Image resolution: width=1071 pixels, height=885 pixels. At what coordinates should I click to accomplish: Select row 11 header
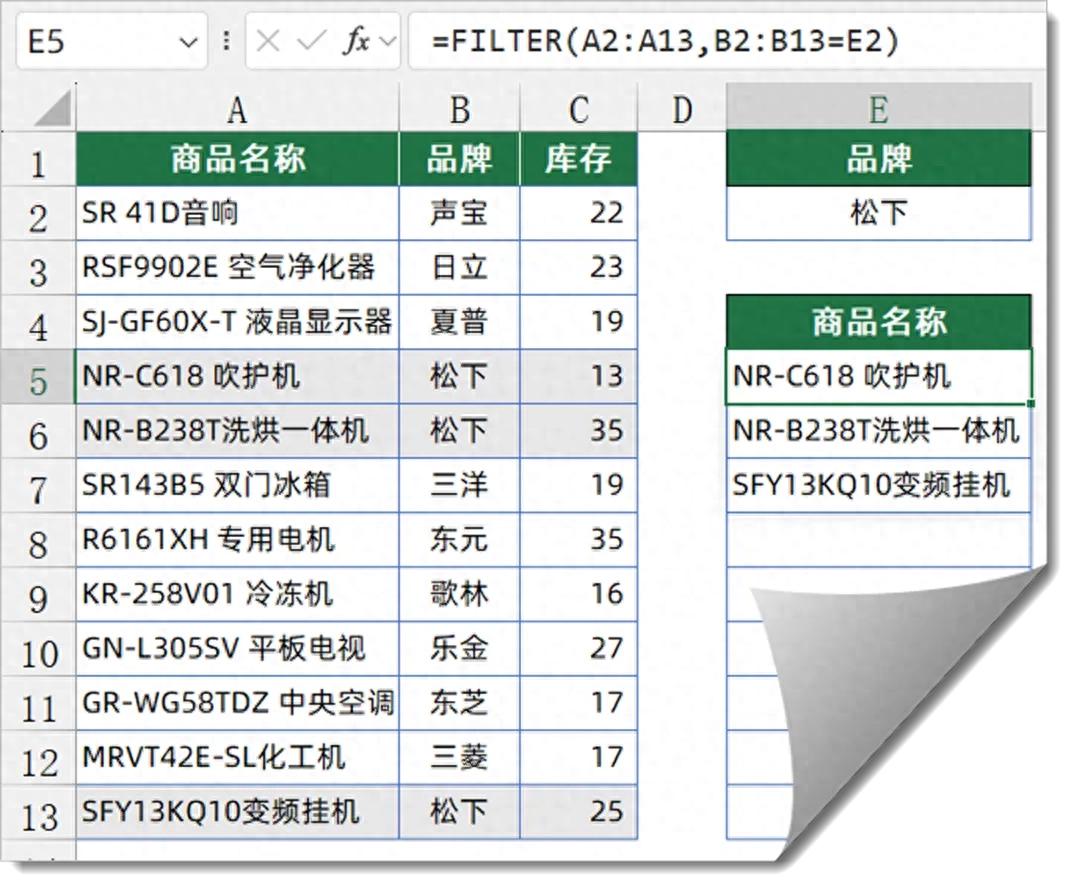pos(38,704)
